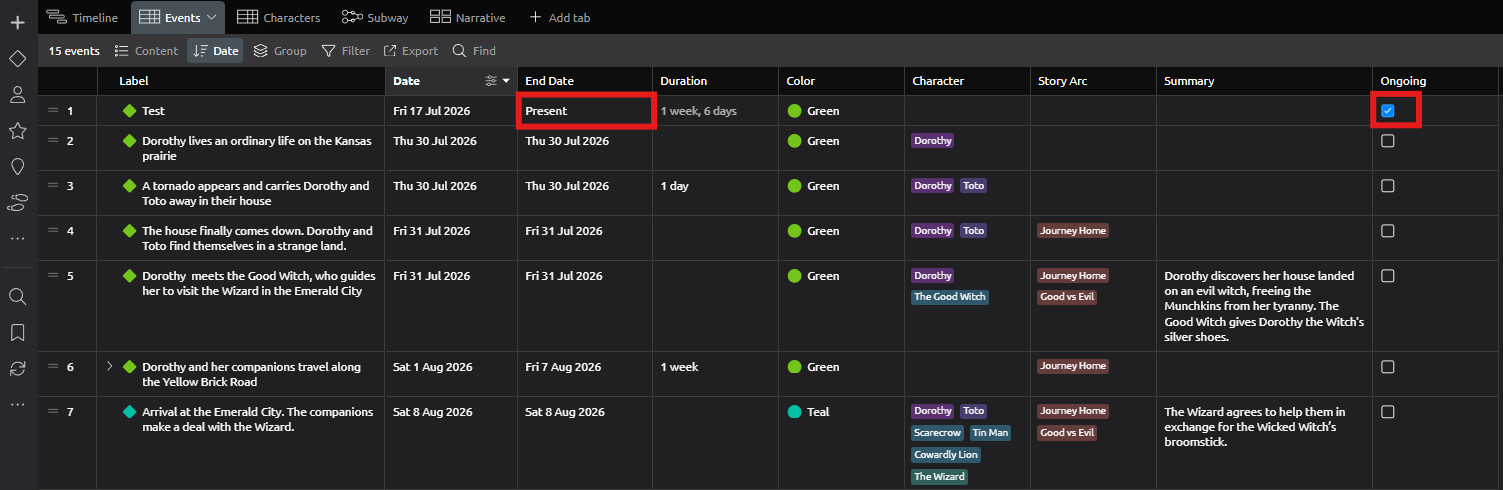Click diamond icon of Kansas prairie event
1503x490 pixels.
point(129,141)
